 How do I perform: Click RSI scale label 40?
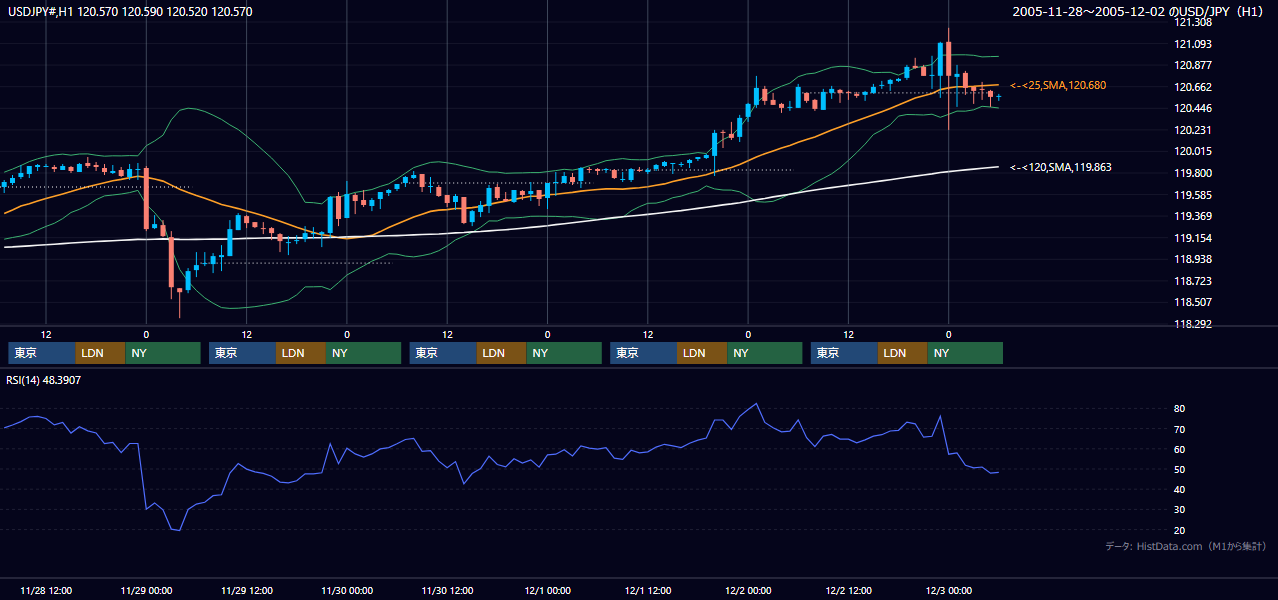[1180, 489]
